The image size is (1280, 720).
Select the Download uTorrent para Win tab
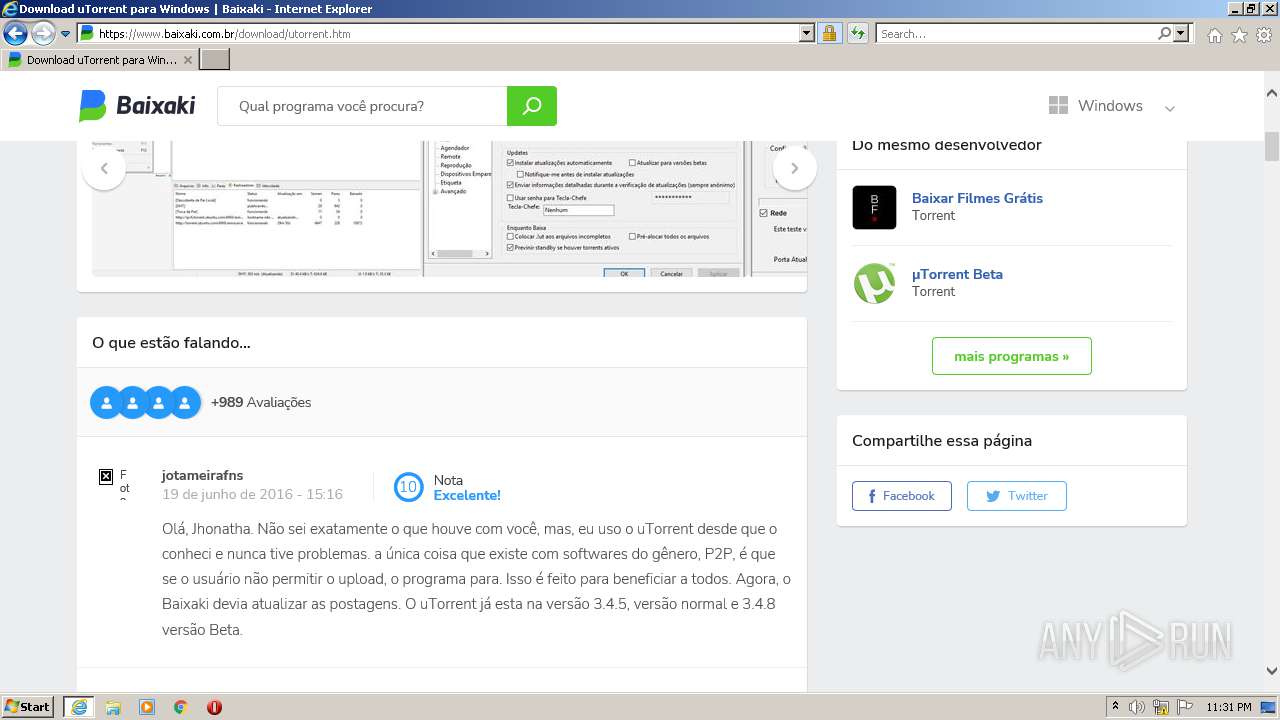coord(100,60)
